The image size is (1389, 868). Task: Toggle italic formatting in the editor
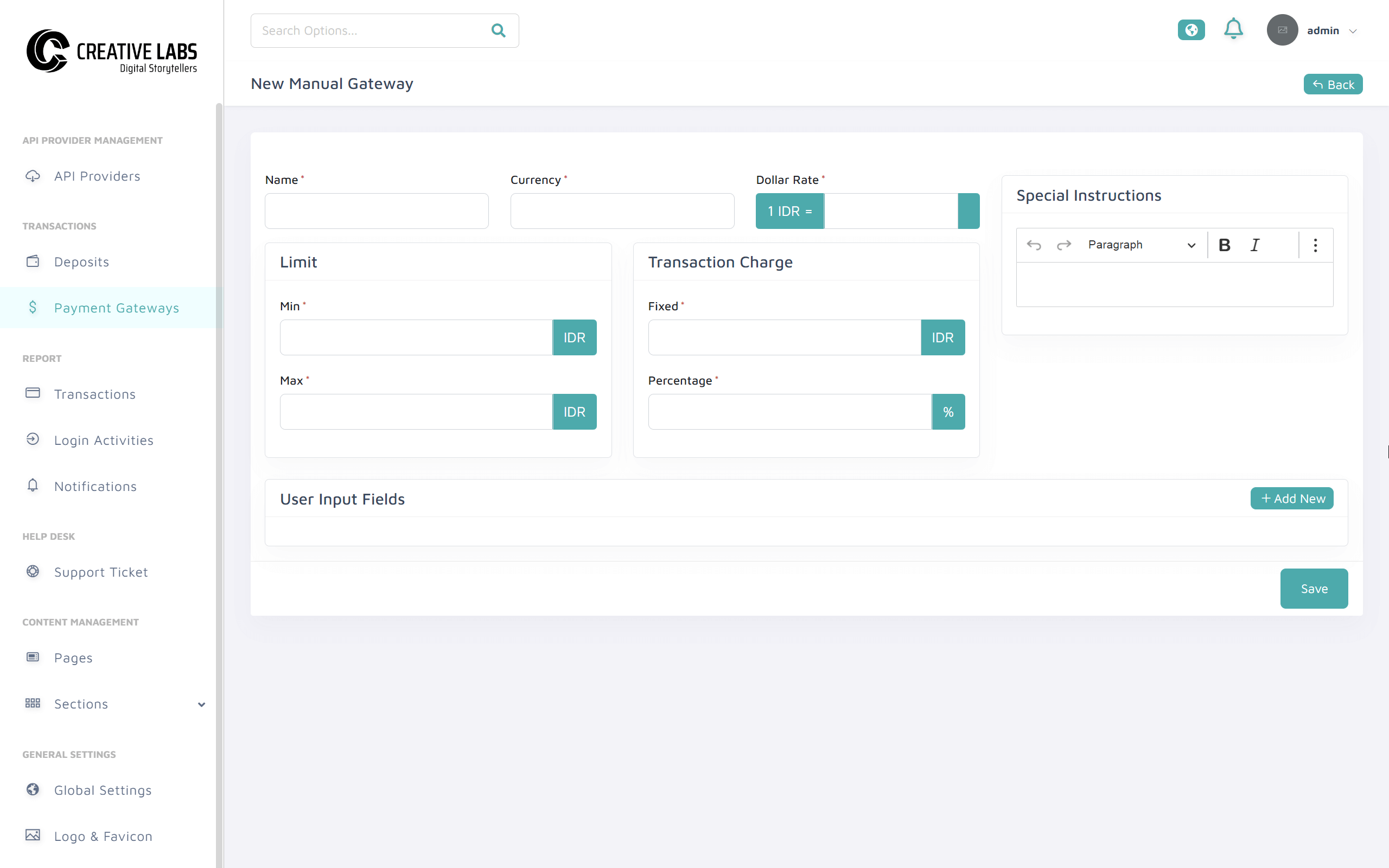point(1256,245)
